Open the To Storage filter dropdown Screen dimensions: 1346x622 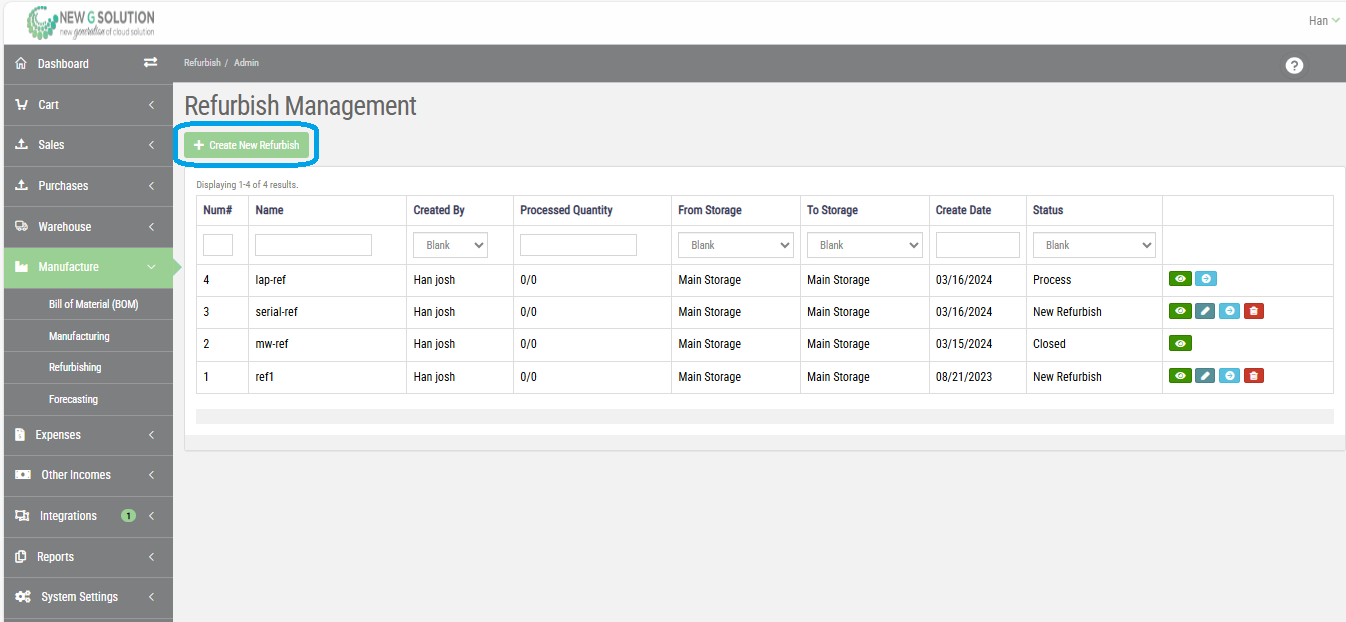point(864,245)
